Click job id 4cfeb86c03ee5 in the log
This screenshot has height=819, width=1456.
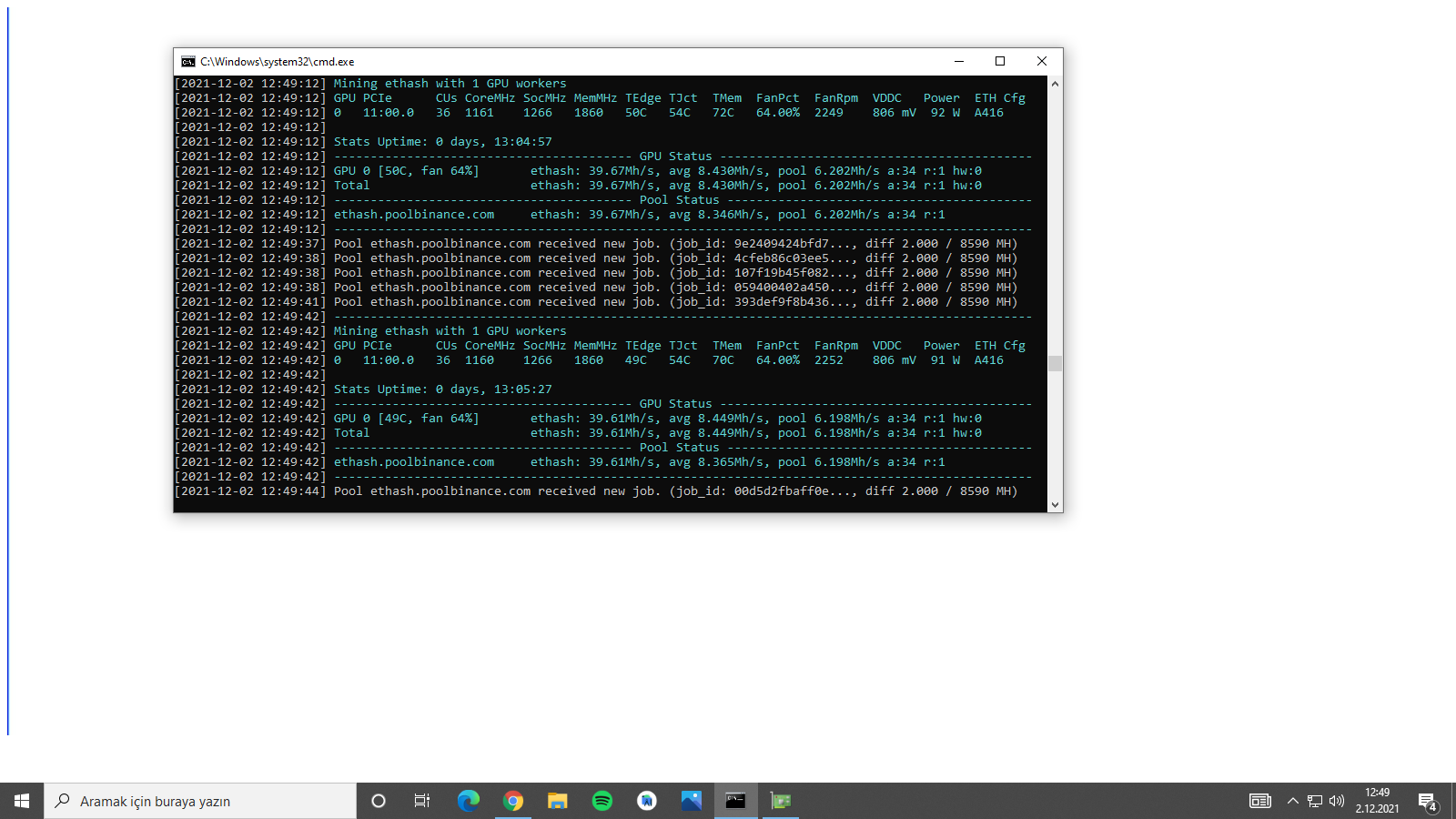pyautogui.click(x=782, y=258)
